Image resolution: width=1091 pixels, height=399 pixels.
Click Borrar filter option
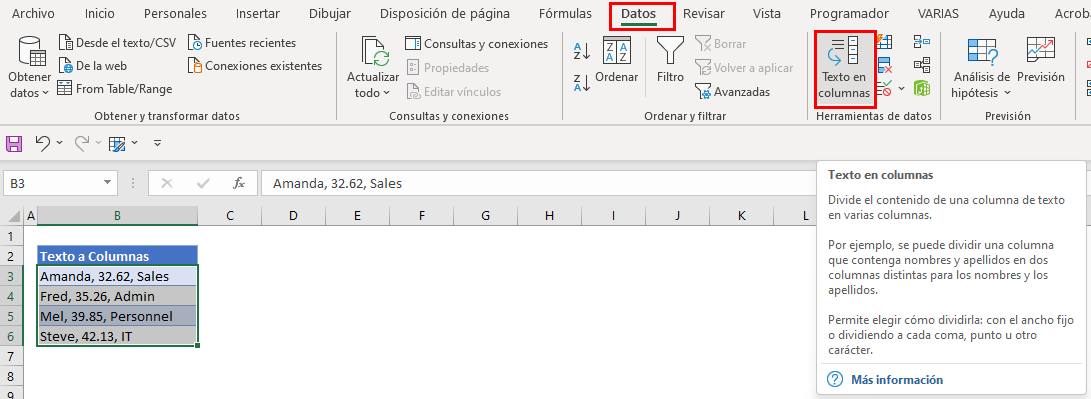[720, 43]
